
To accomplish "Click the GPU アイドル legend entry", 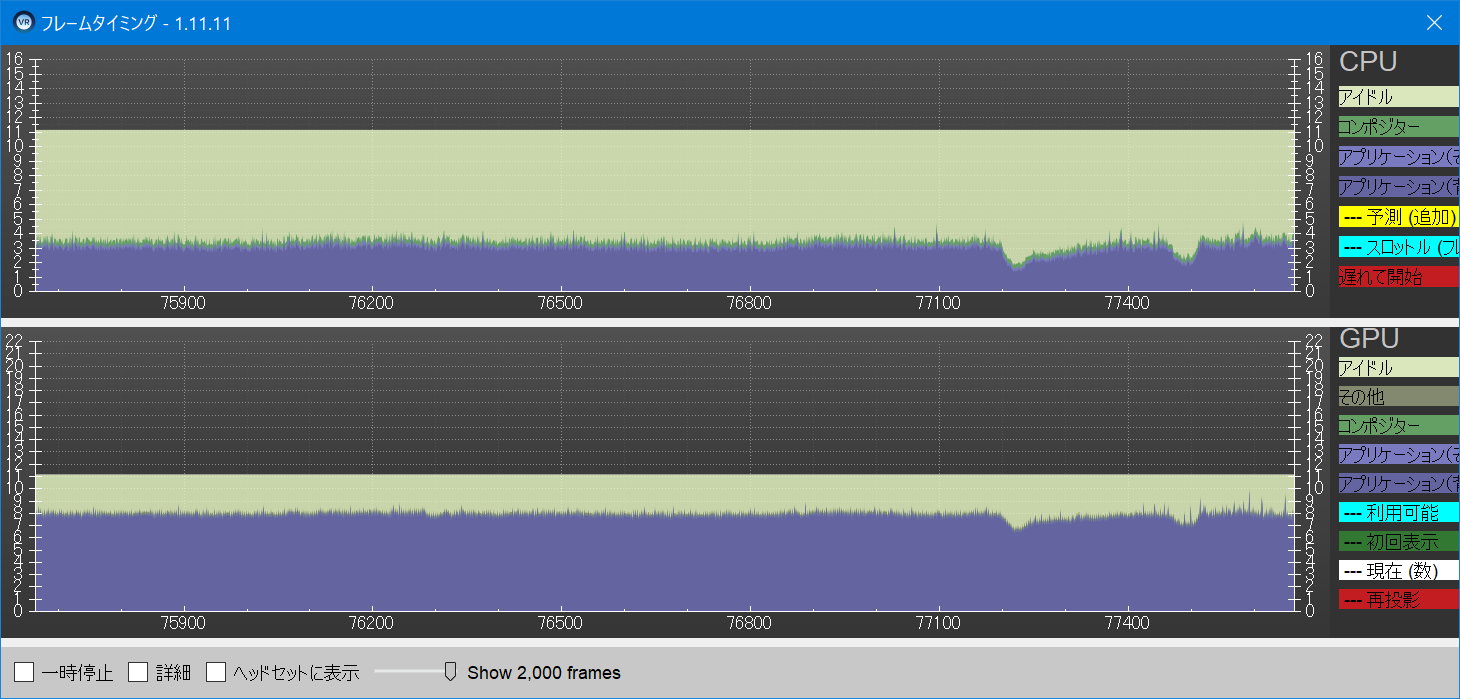I will click(1398, 368).
